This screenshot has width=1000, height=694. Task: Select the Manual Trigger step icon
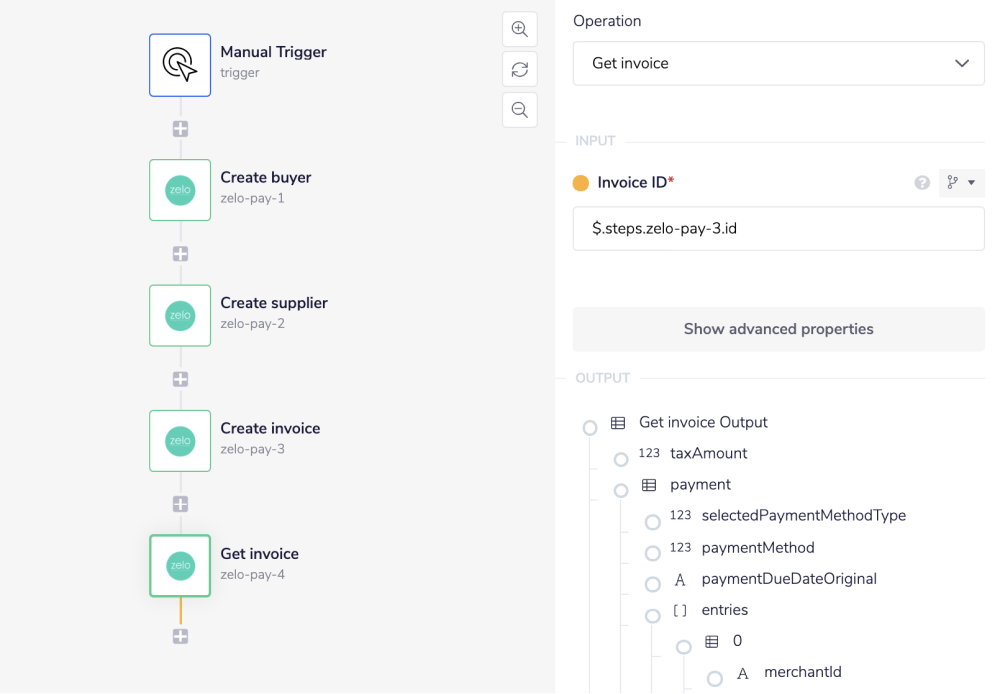pyautogui.click(x=180, y=65)
